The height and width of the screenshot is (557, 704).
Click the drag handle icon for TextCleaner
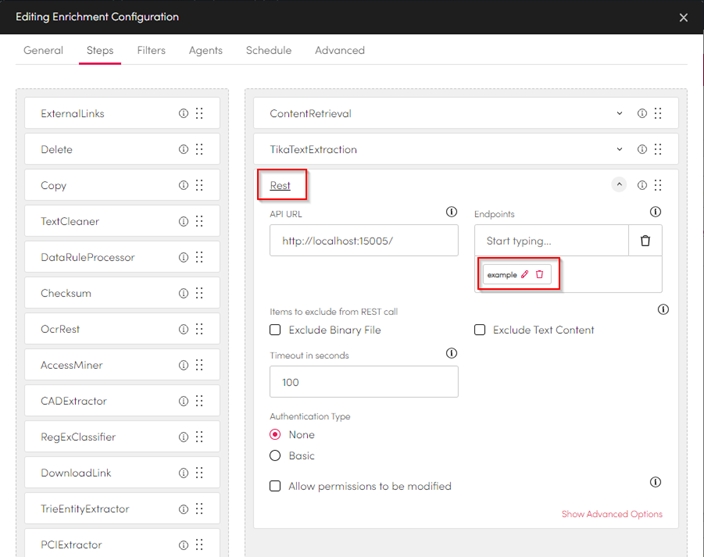199,222
